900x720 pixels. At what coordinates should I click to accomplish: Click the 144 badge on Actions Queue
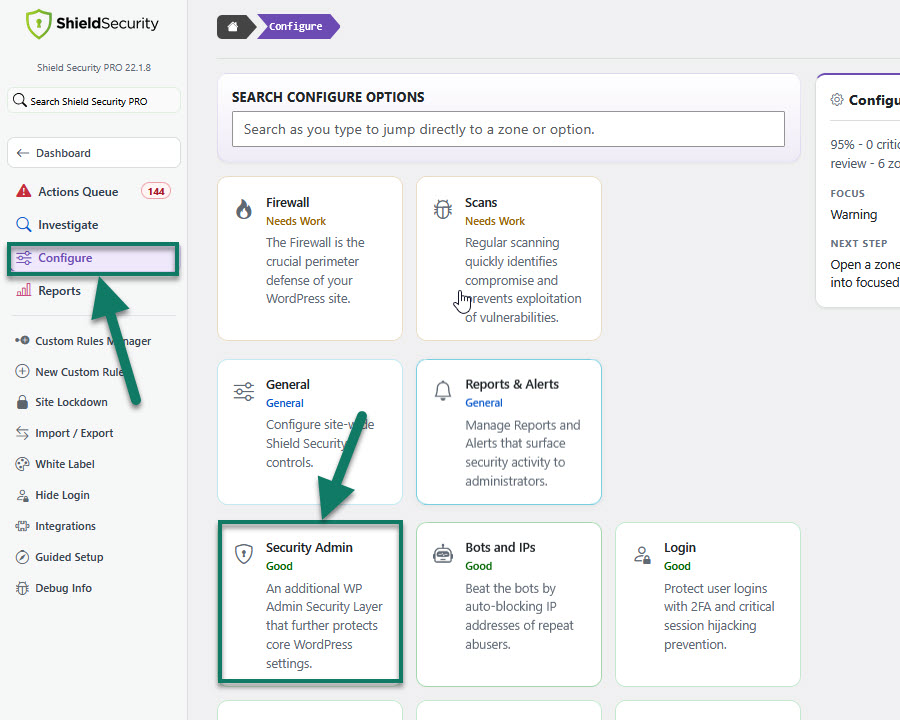[156, 191]
